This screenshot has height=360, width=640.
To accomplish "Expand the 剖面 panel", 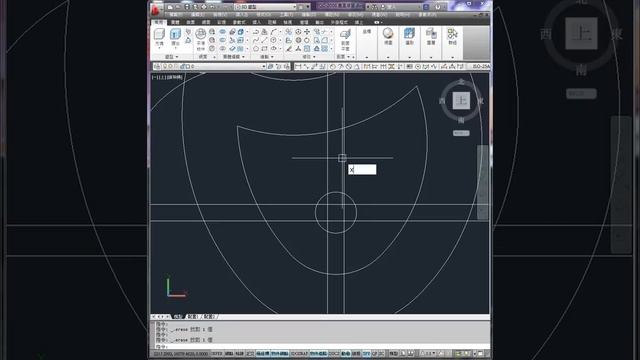I will (344, 57).
